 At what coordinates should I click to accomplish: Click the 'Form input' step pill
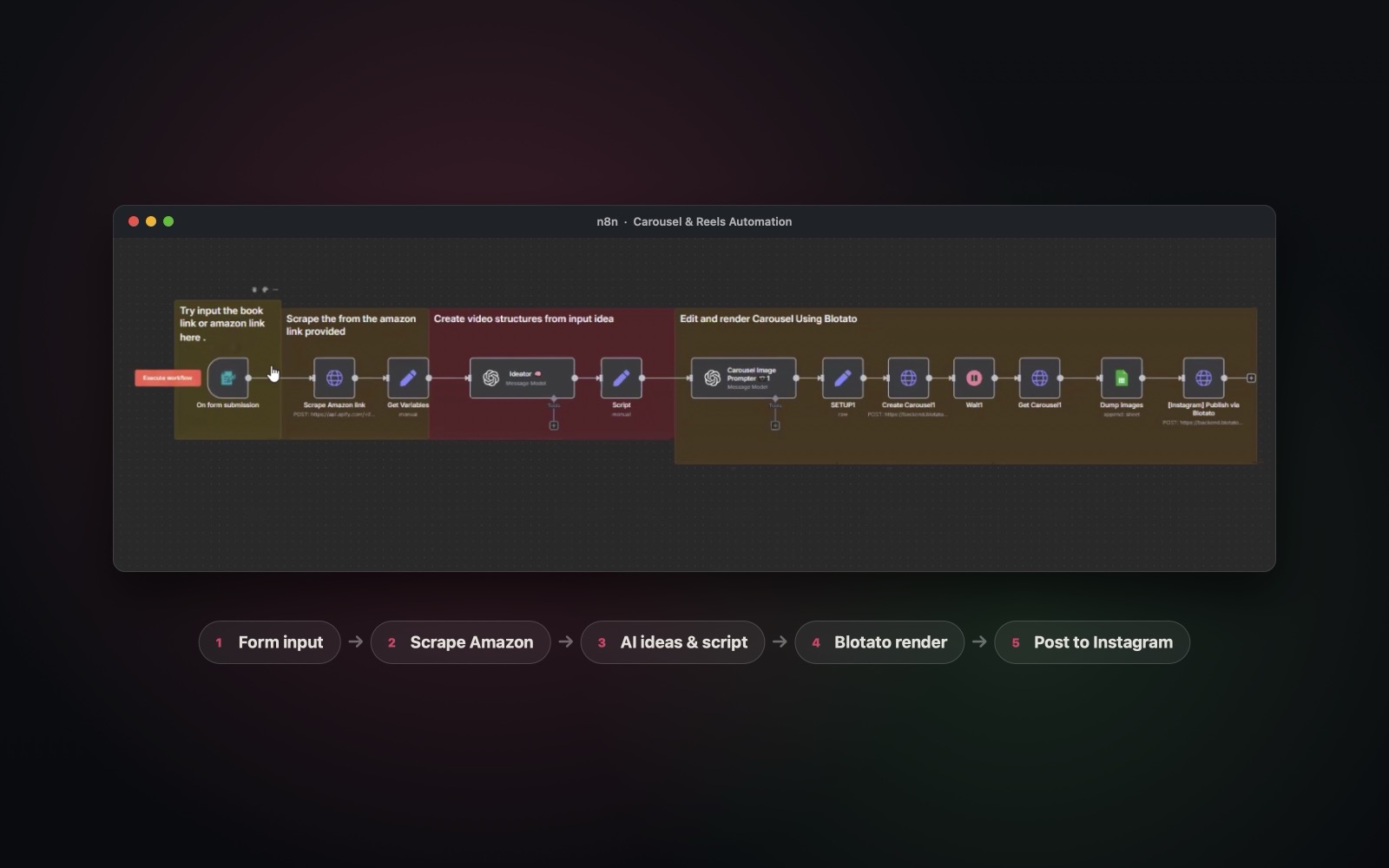[x=269, y=642]
